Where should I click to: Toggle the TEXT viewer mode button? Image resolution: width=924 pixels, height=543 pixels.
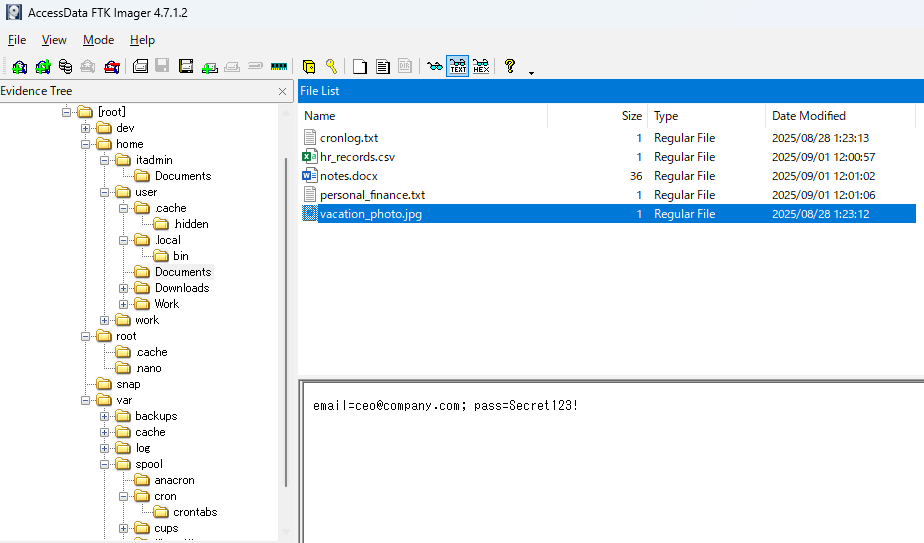pos(458,66)
